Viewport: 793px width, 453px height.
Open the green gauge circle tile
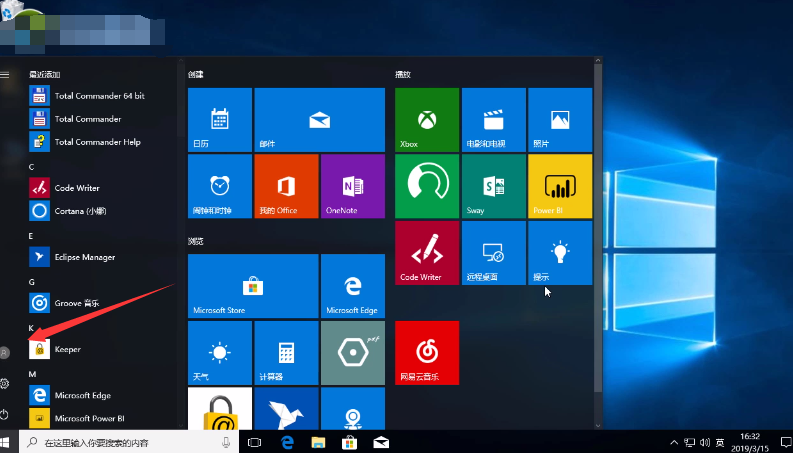coord(427,186)
